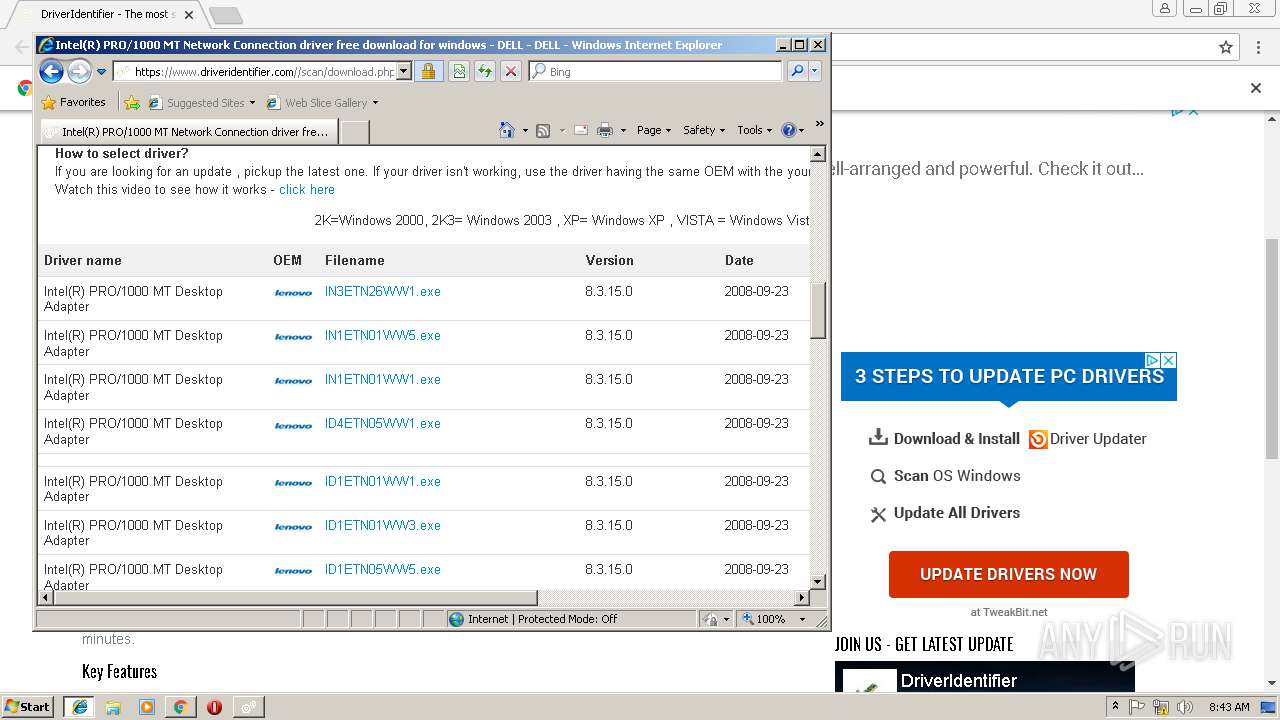Viewport: 1280px width, 720px height.
Task: Follow the 'click here' video link
Action: point(307,189)
